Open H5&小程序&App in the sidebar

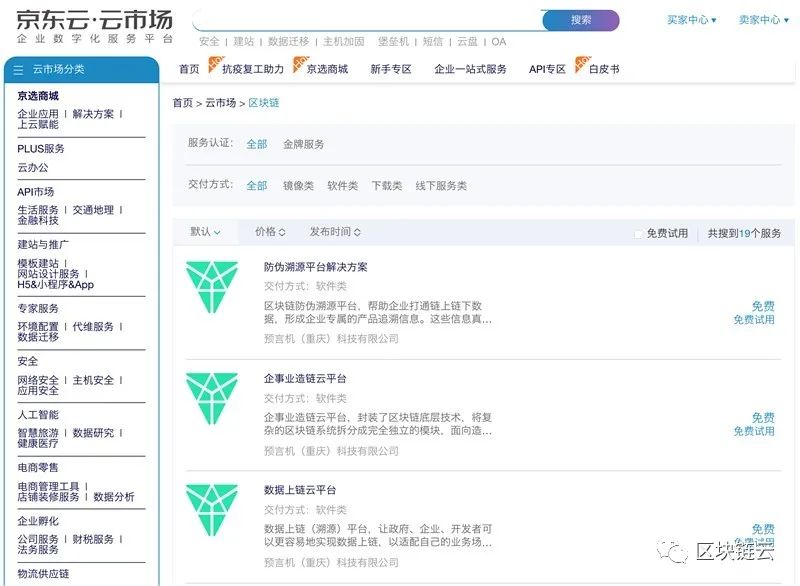click(x=56, y=285)
